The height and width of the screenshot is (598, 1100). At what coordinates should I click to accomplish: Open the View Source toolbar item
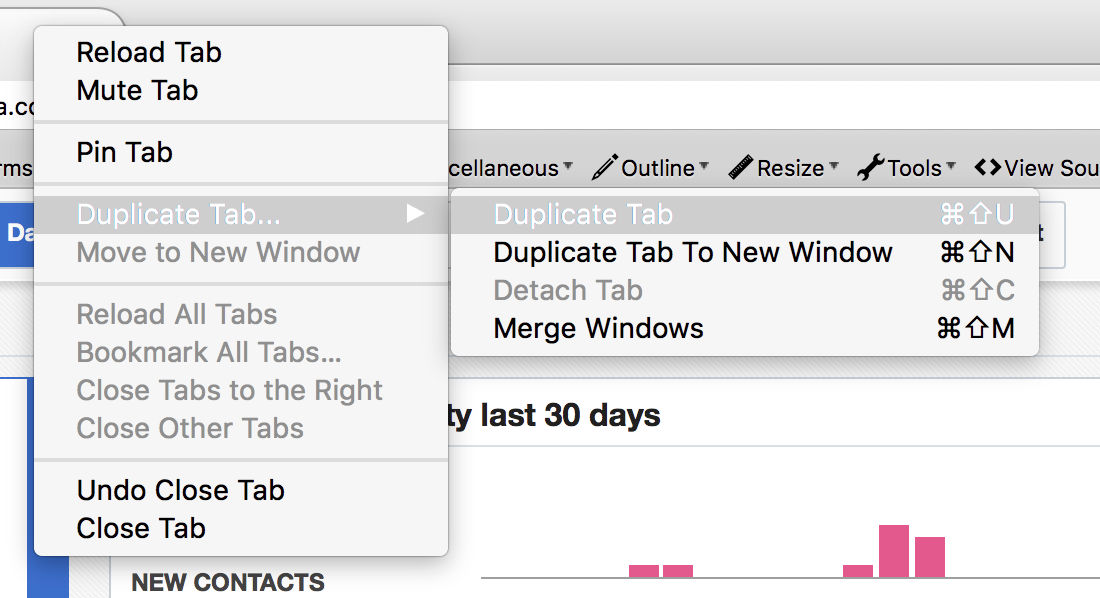[x=1037, y=168]
